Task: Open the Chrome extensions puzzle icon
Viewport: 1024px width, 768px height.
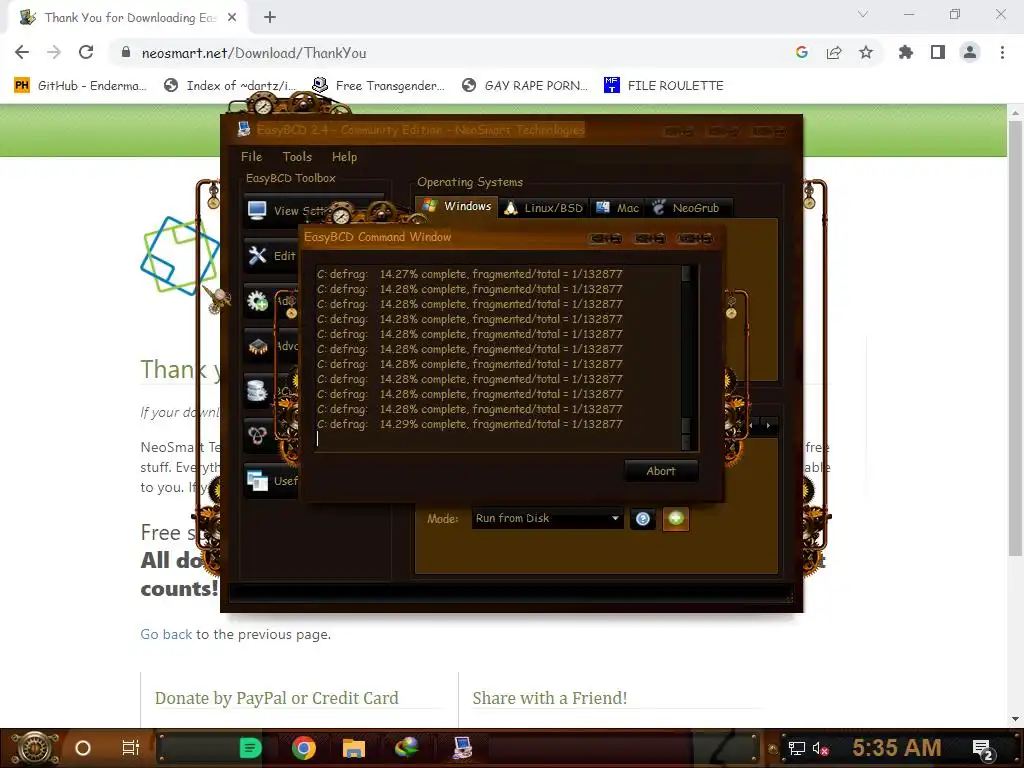Action: point(906,52)
